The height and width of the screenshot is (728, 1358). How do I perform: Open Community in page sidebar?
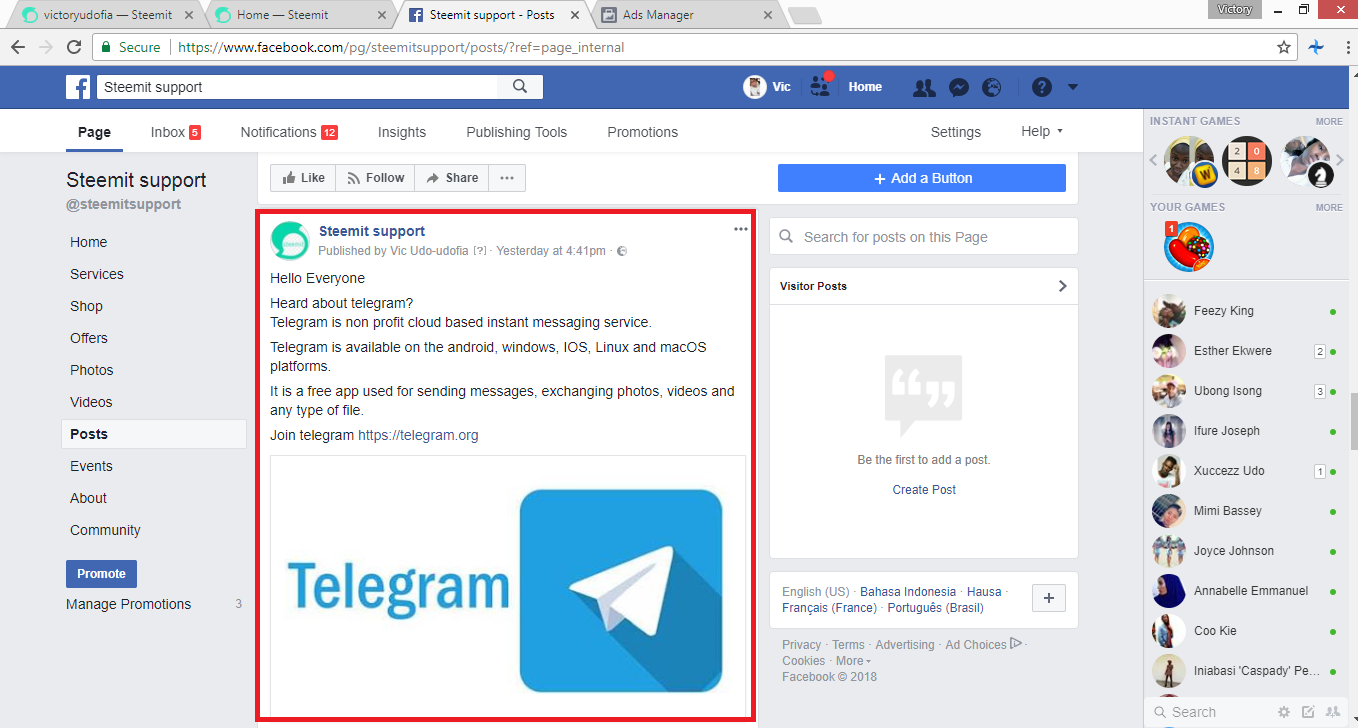[x=105, y=530]
